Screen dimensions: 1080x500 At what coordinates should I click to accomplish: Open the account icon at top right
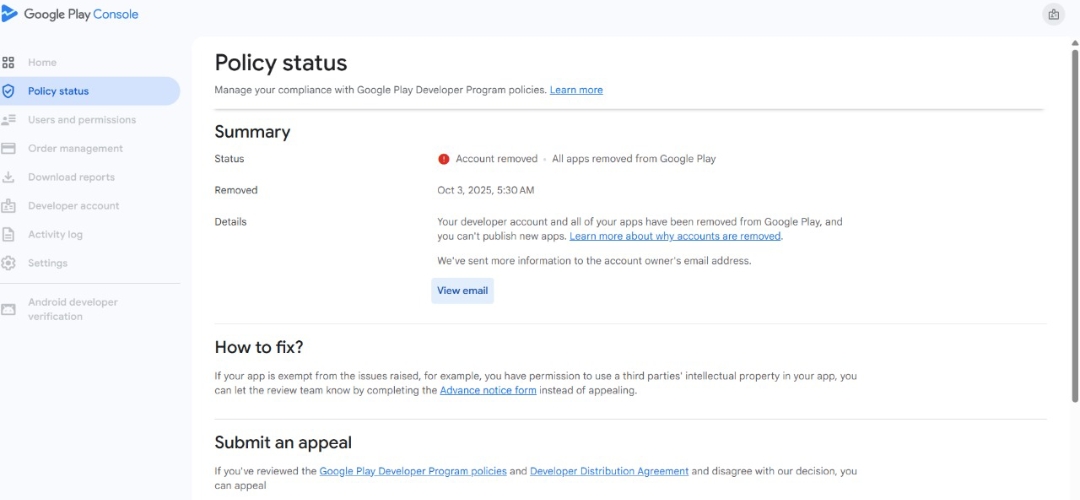pyautogui.click(x=1053, y=14)
